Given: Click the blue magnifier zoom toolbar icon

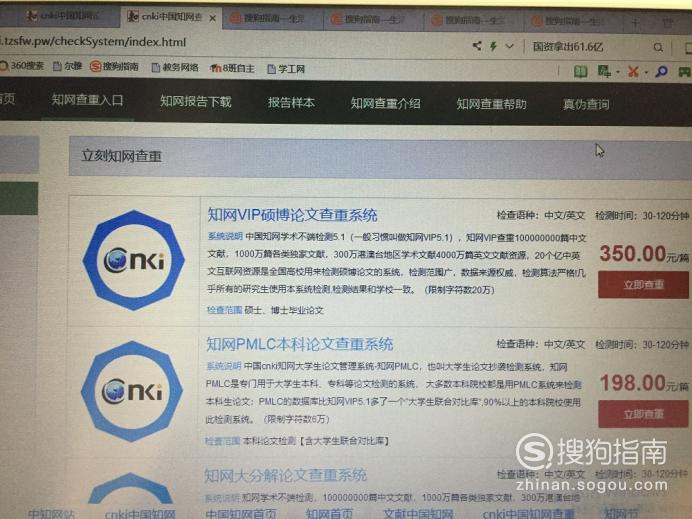Looking at the screenshot, I should click(x=661, y=71).
